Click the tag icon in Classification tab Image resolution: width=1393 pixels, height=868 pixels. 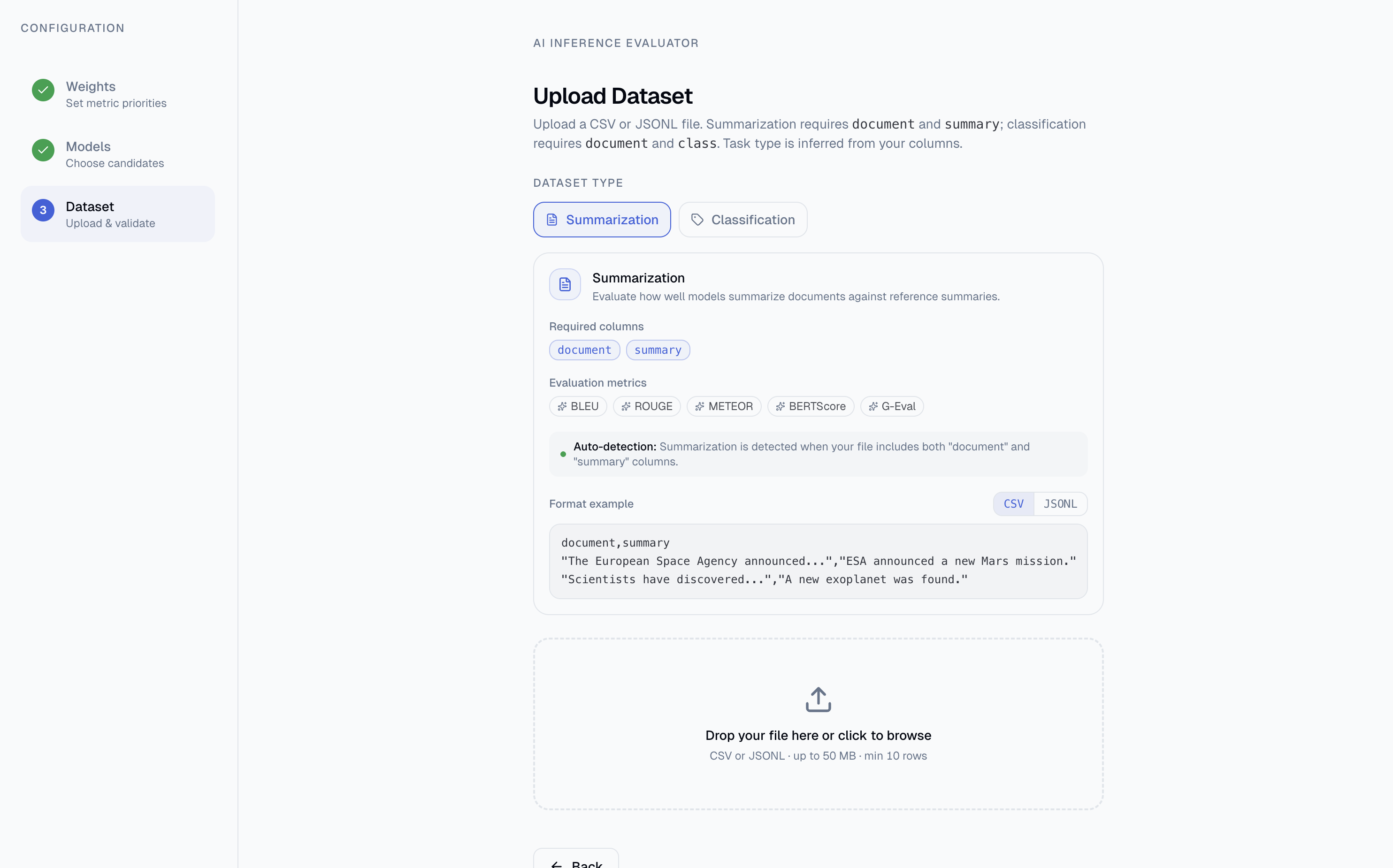click(x=697, y=220)
